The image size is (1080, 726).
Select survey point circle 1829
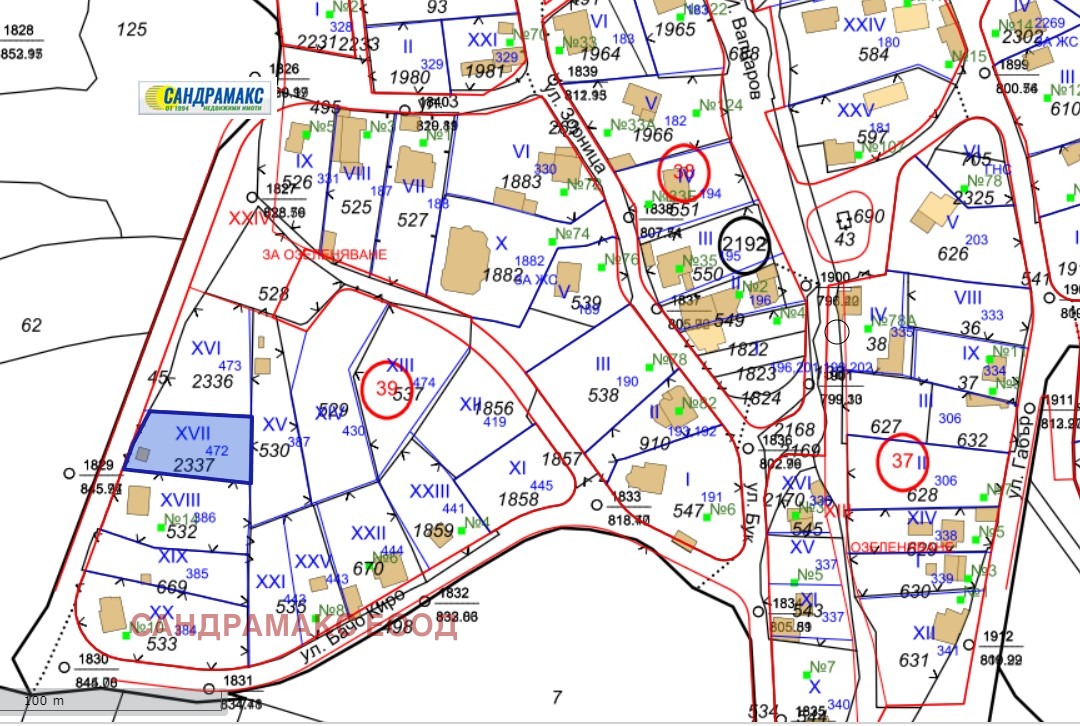point(69,472)
